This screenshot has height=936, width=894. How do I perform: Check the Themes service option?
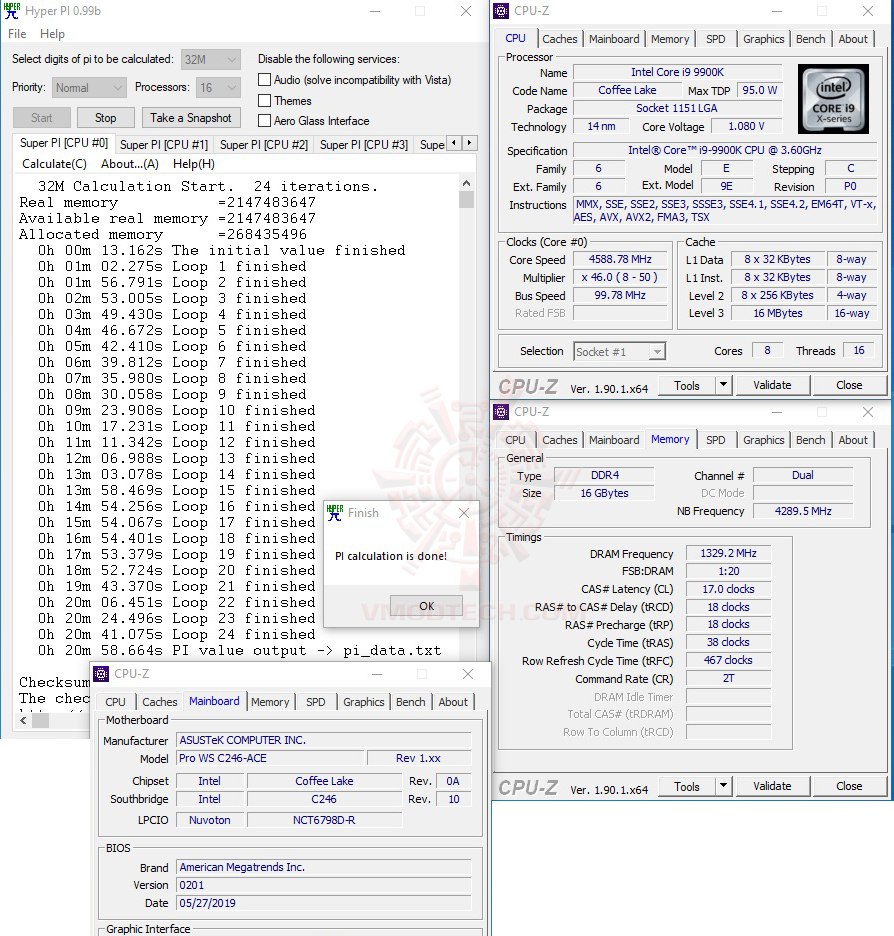point(265,100)
